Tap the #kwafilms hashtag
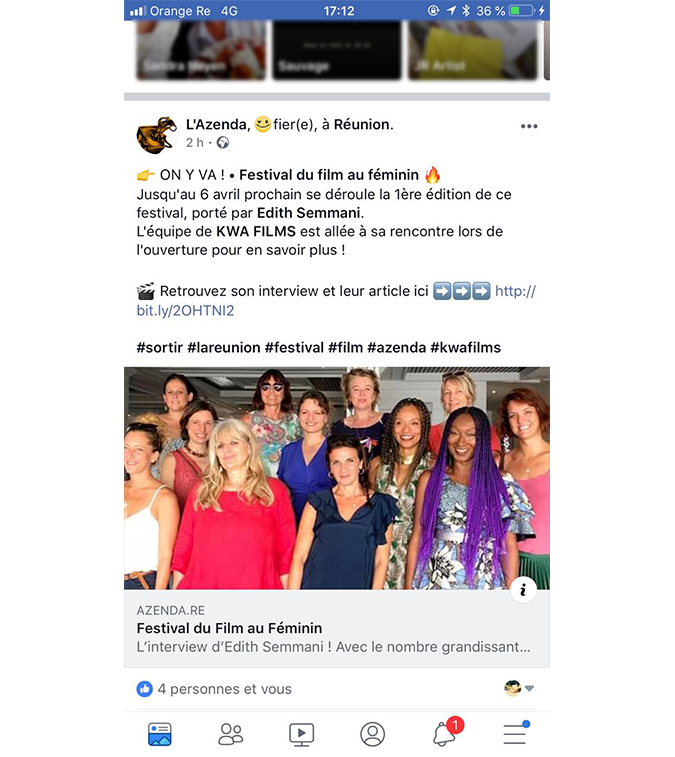The image size is (675, 757). click(465, 348)
